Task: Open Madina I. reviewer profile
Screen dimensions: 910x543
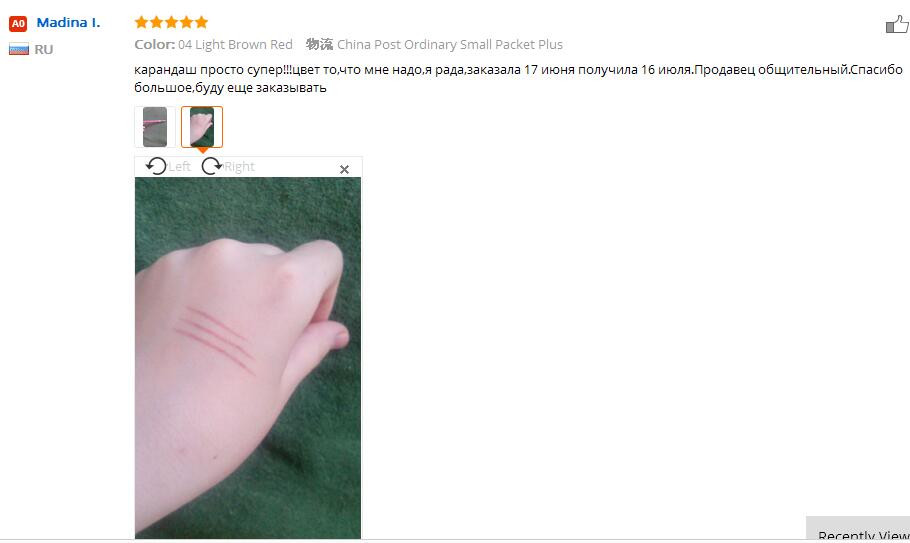Action: 68,23
